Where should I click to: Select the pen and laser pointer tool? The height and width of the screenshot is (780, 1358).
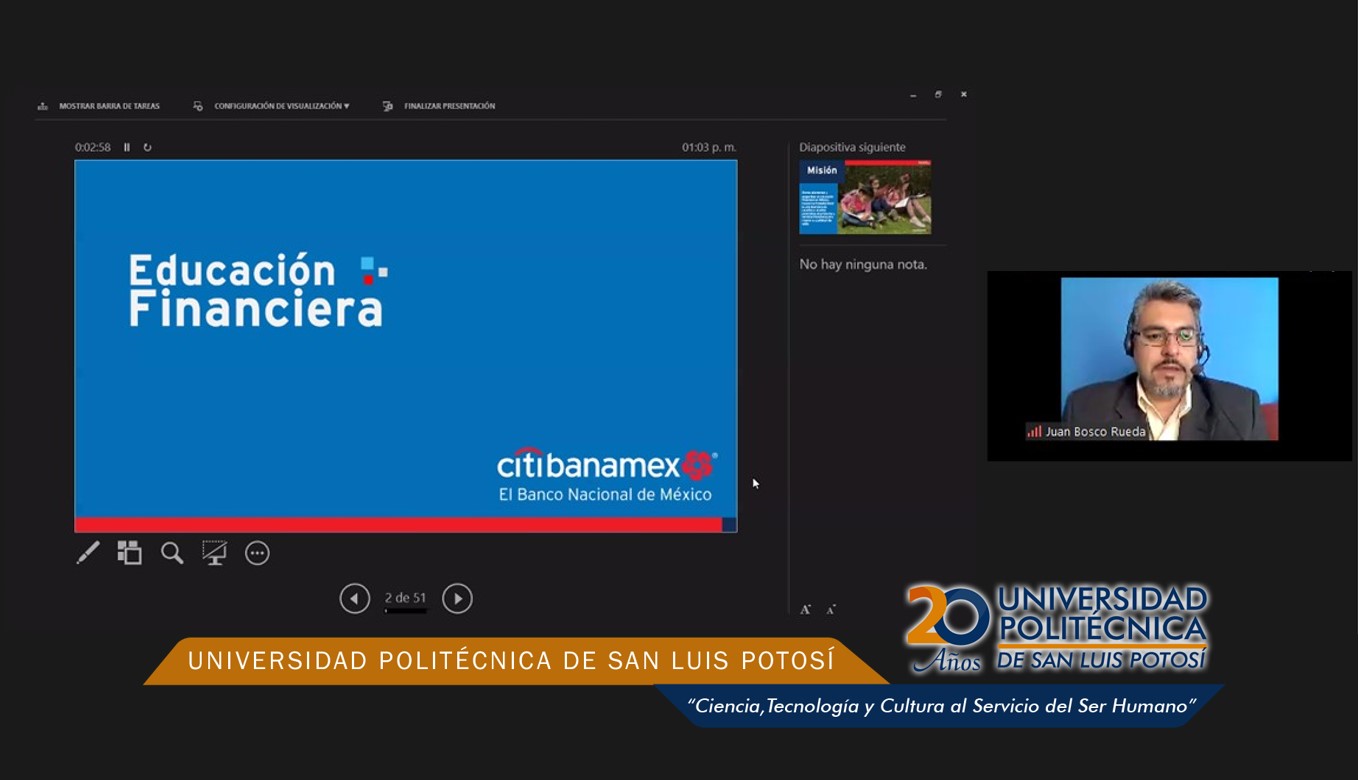[x=88, y=553]
